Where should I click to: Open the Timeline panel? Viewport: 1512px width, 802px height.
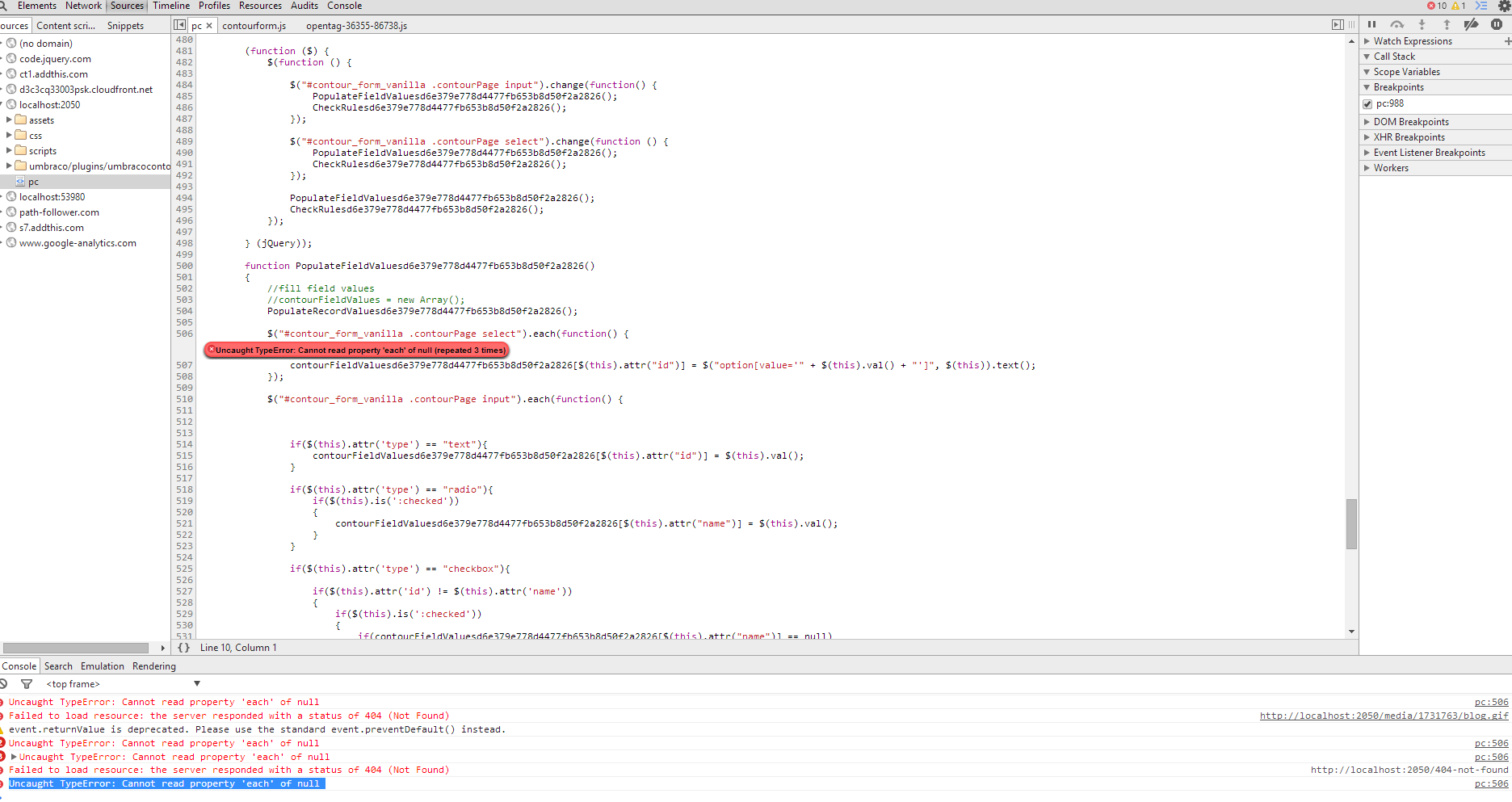point(171,6)
